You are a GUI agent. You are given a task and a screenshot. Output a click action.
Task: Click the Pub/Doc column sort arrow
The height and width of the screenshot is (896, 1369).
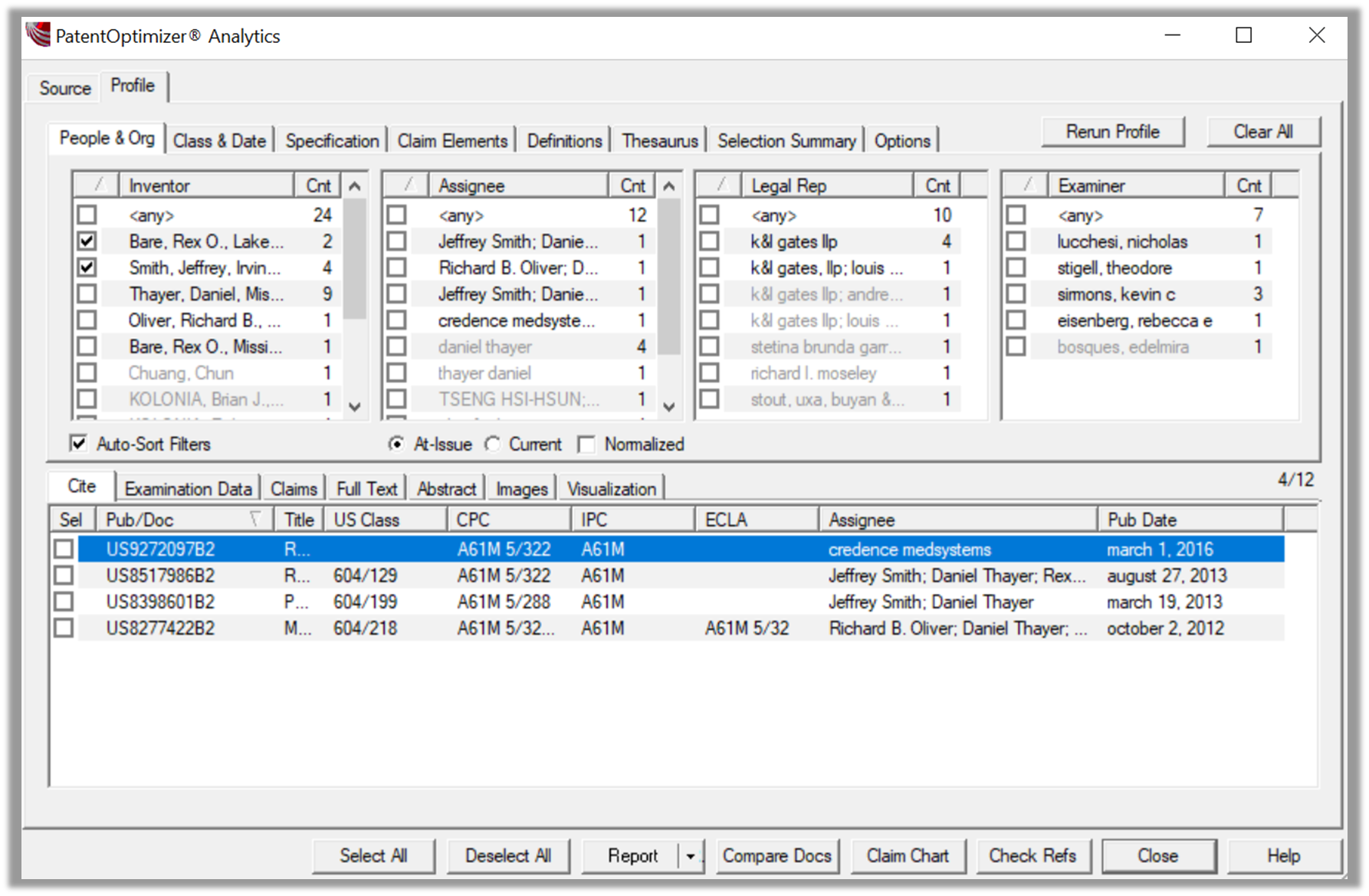pyautogui.click(x=256, y=519)
